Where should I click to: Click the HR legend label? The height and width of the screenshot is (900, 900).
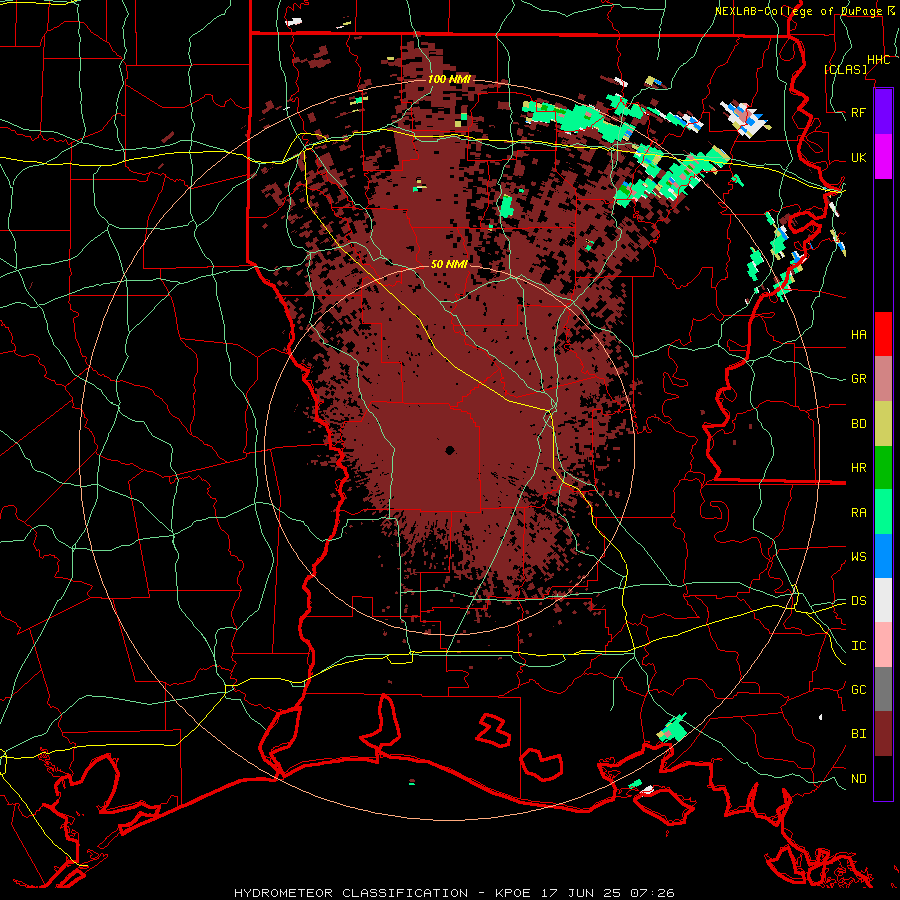(859, 468)
